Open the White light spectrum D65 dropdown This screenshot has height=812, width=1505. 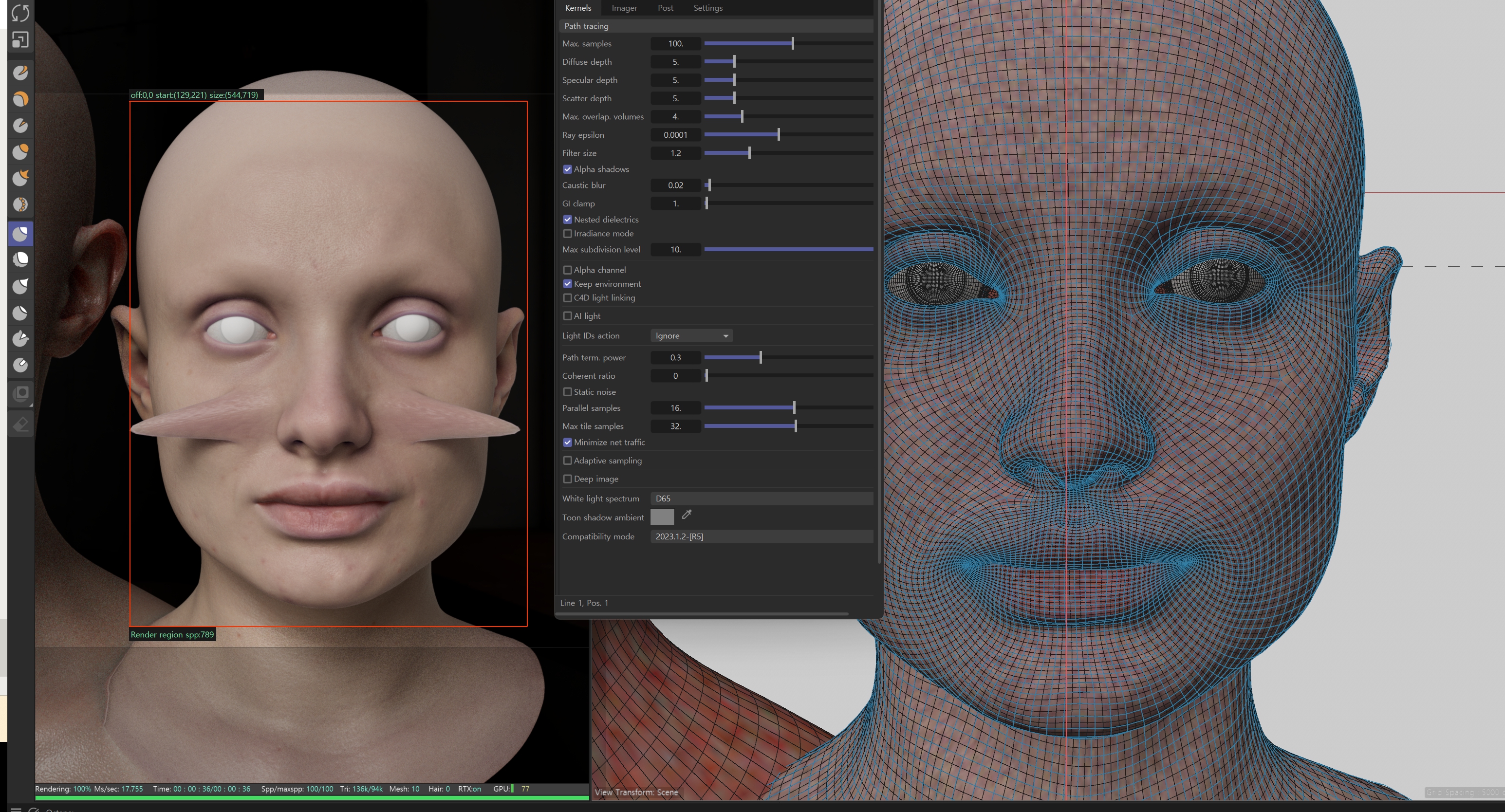pyautogui.click(x=762, y=498)
